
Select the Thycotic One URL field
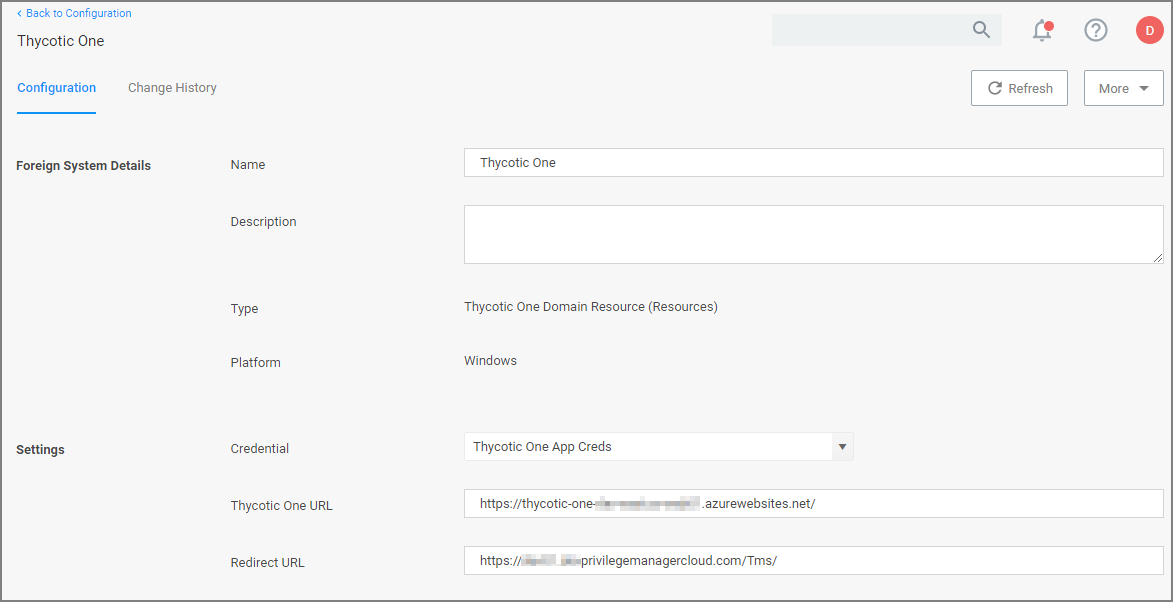pos(700,503)
